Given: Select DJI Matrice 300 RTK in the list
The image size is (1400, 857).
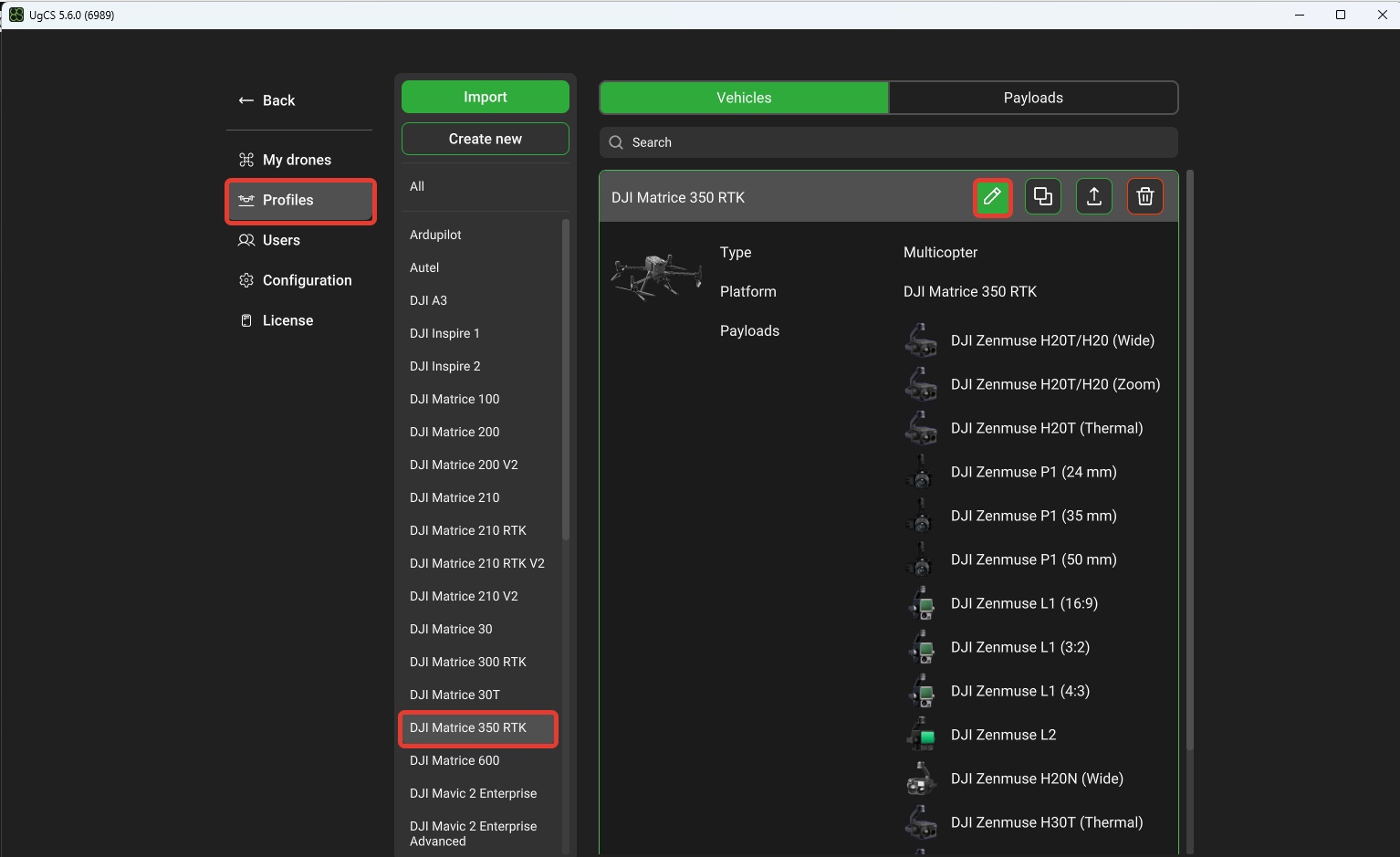Looking at the screenshot, I should [x=482, y=662].
